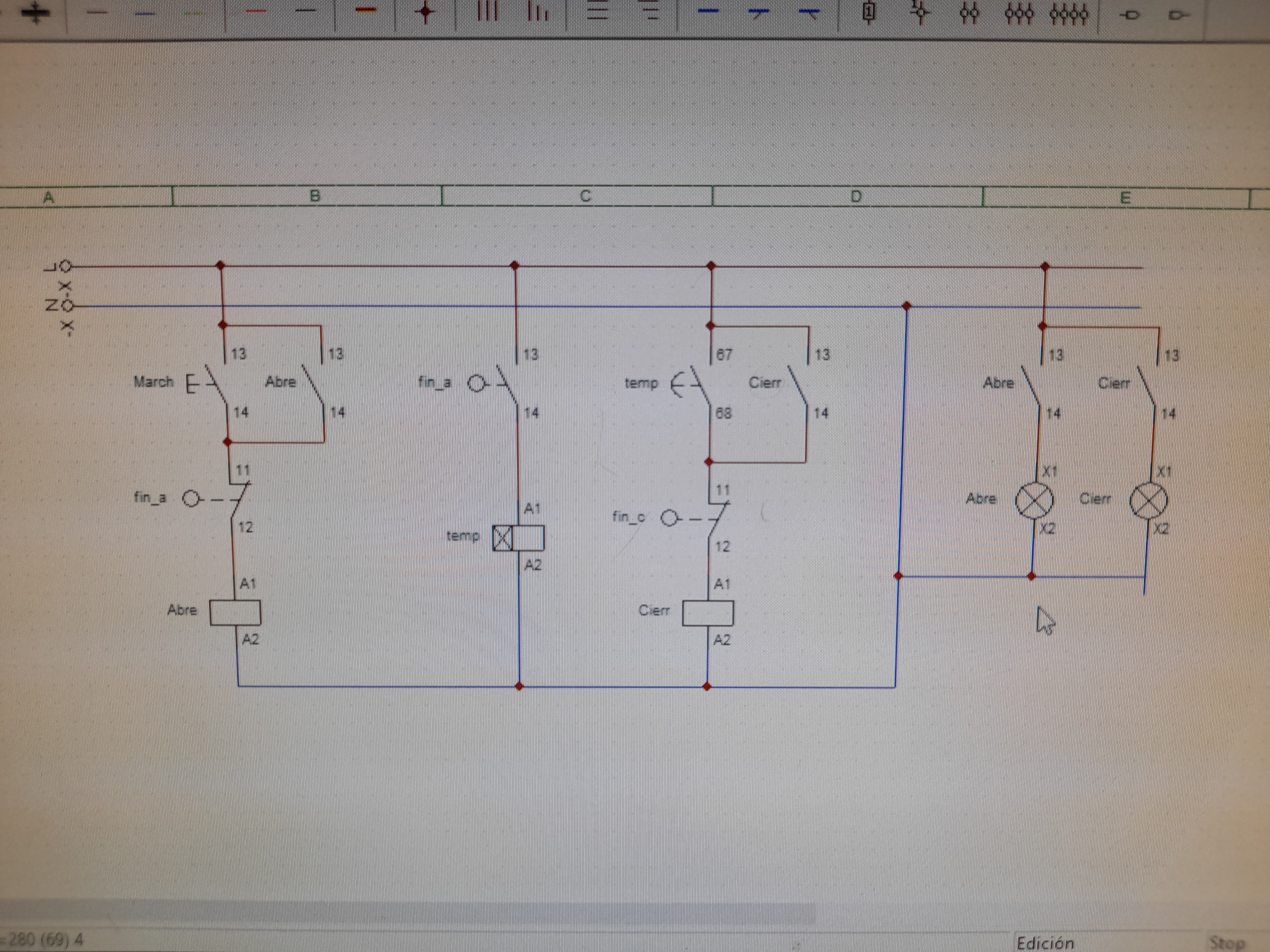Select the thin blue wire tool

pyautogui.click(x=145, y=13)
